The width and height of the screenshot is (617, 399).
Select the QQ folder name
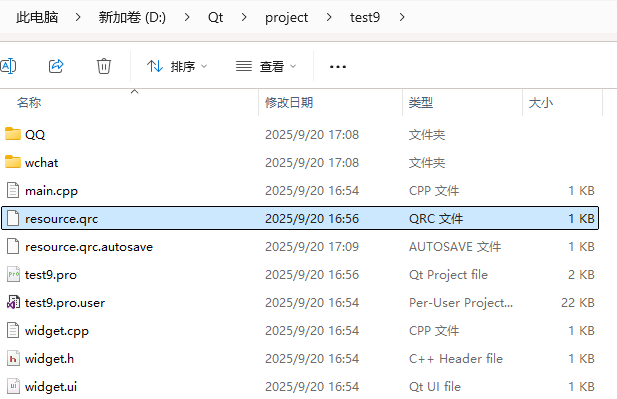coord(35,135)
